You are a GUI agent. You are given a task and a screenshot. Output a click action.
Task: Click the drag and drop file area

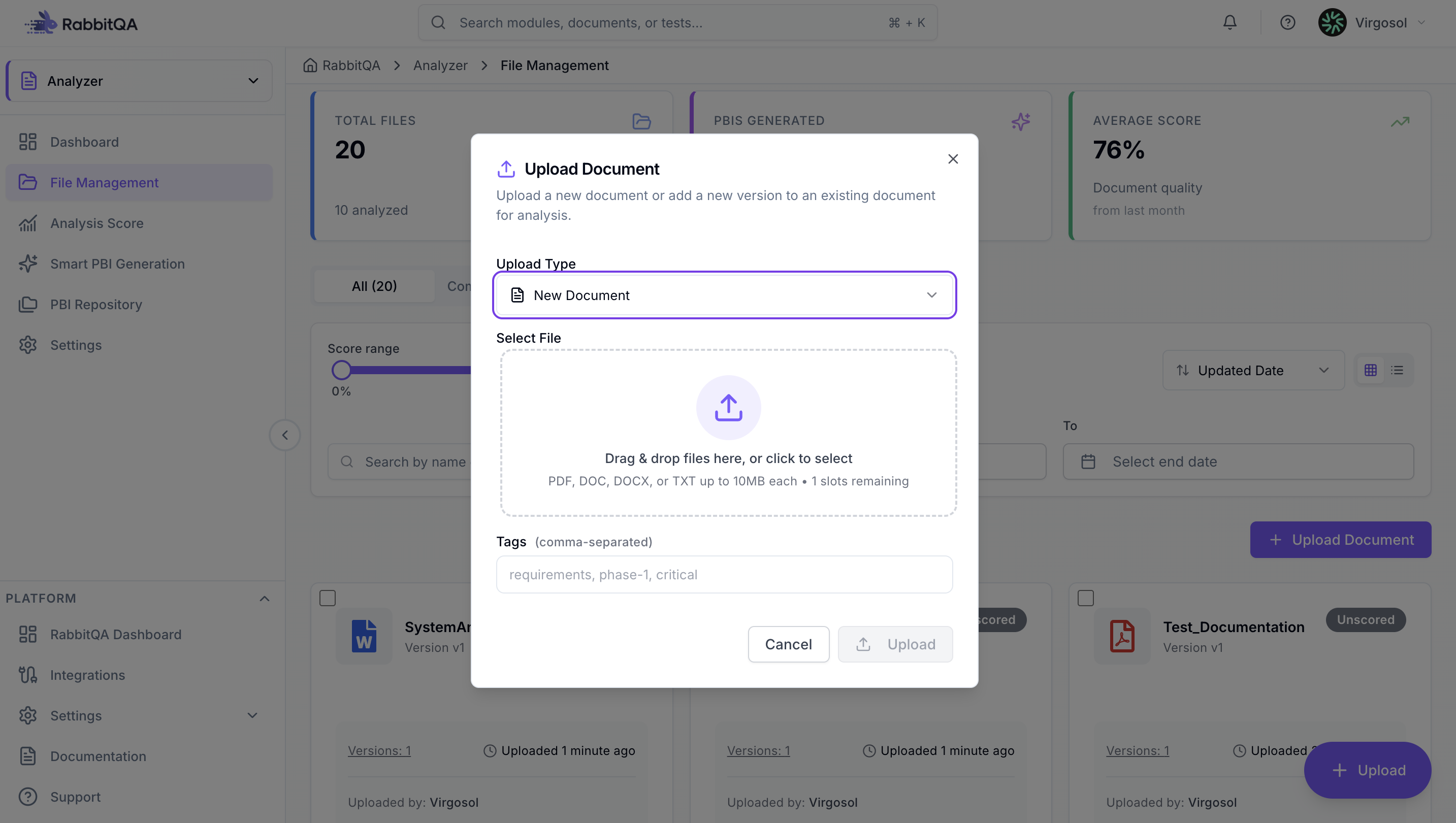point(728,433)
